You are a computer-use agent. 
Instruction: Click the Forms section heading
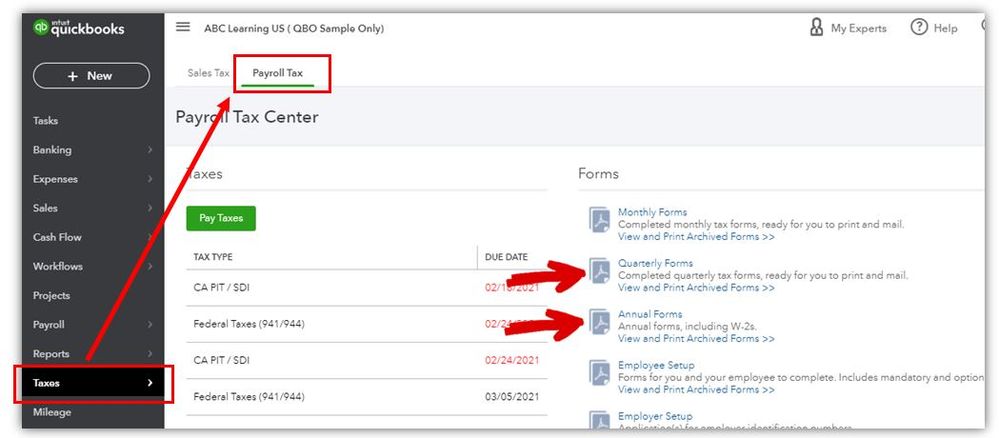tap(598, 173)
